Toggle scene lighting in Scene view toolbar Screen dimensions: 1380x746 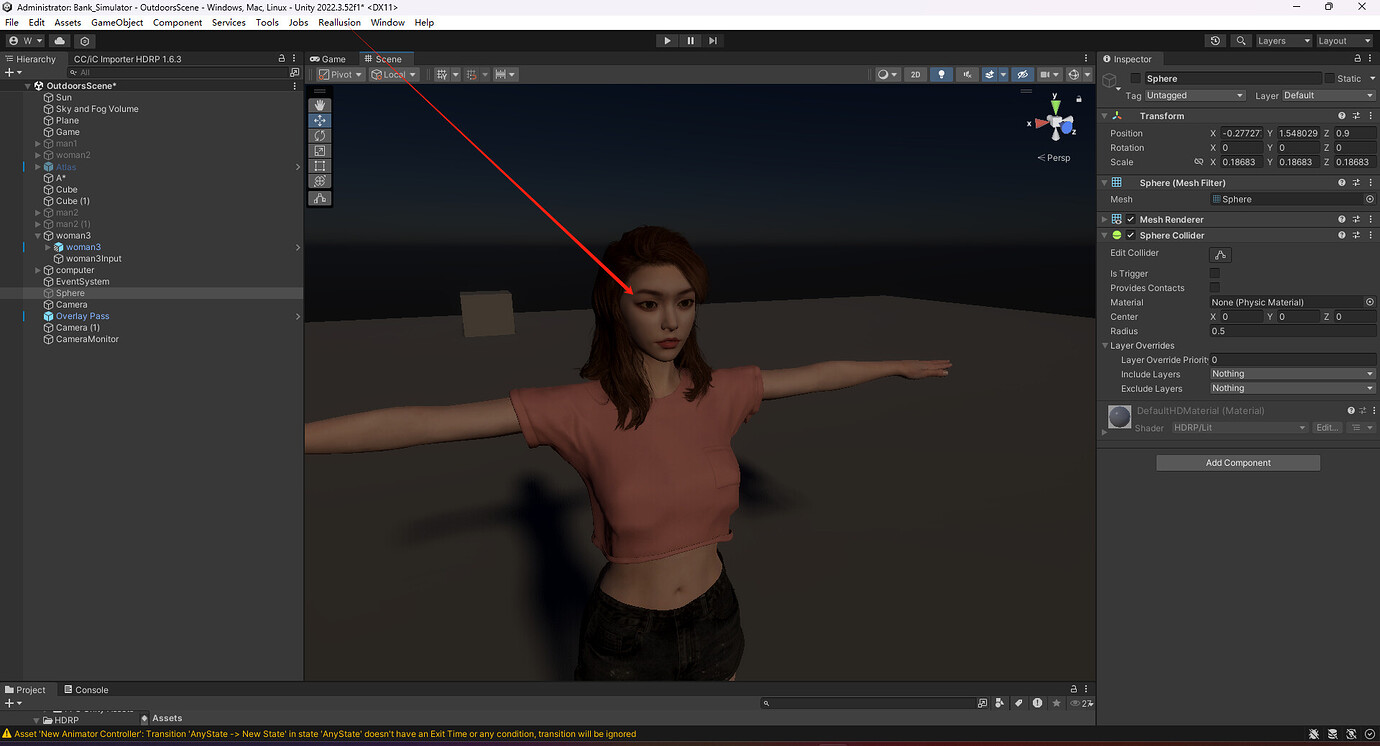click(x=941, y=74)
